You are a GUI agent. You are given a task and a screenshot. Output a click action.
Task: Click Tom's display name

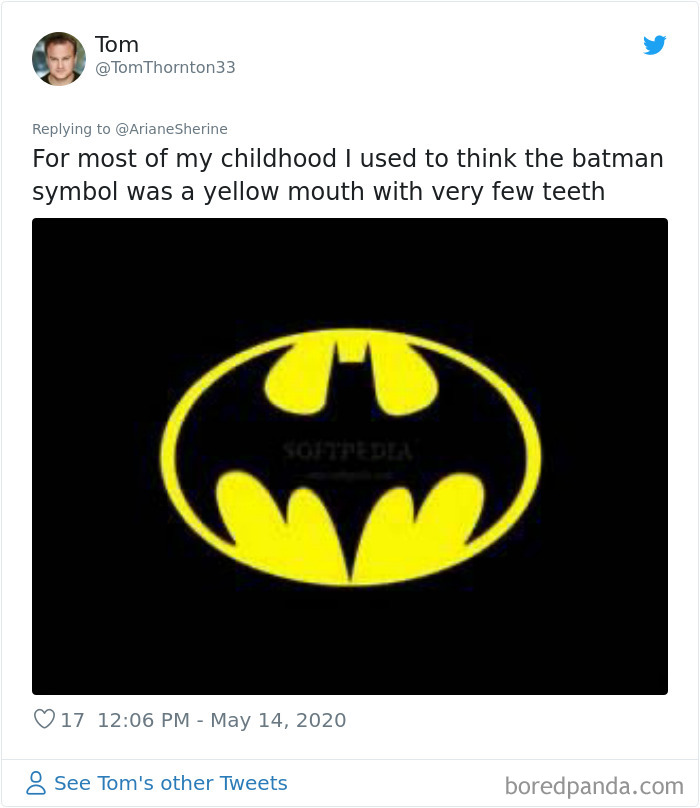(x=117, y=44)
